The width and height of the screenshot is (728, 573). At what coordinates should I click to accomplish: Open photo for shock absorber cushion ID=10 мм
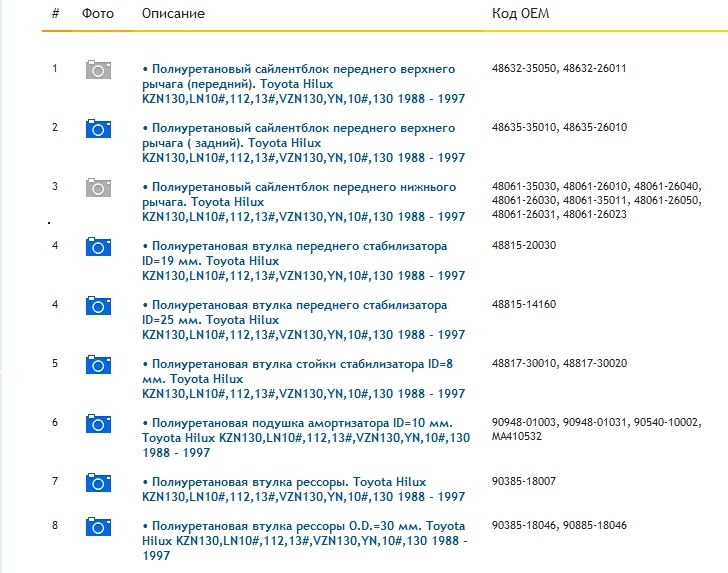[x=98, y=423]
